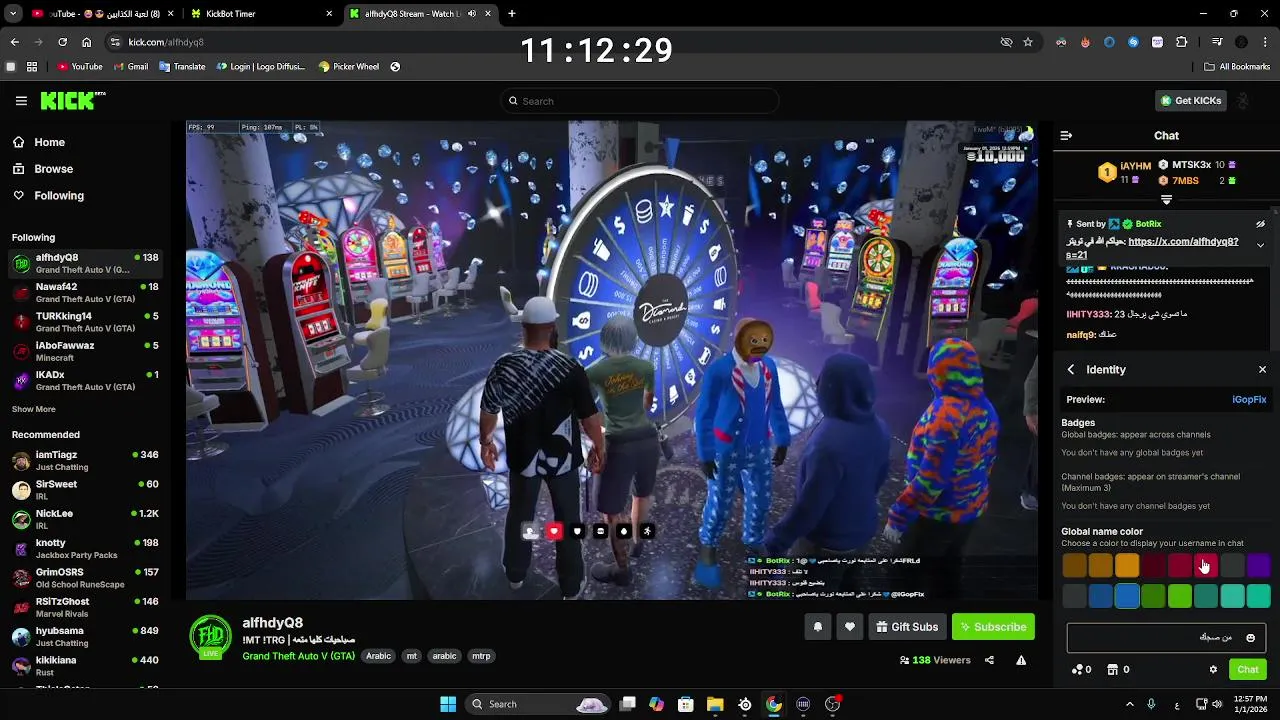Click the Gift Subs button

pyautogui.click(x=906, y=627)
